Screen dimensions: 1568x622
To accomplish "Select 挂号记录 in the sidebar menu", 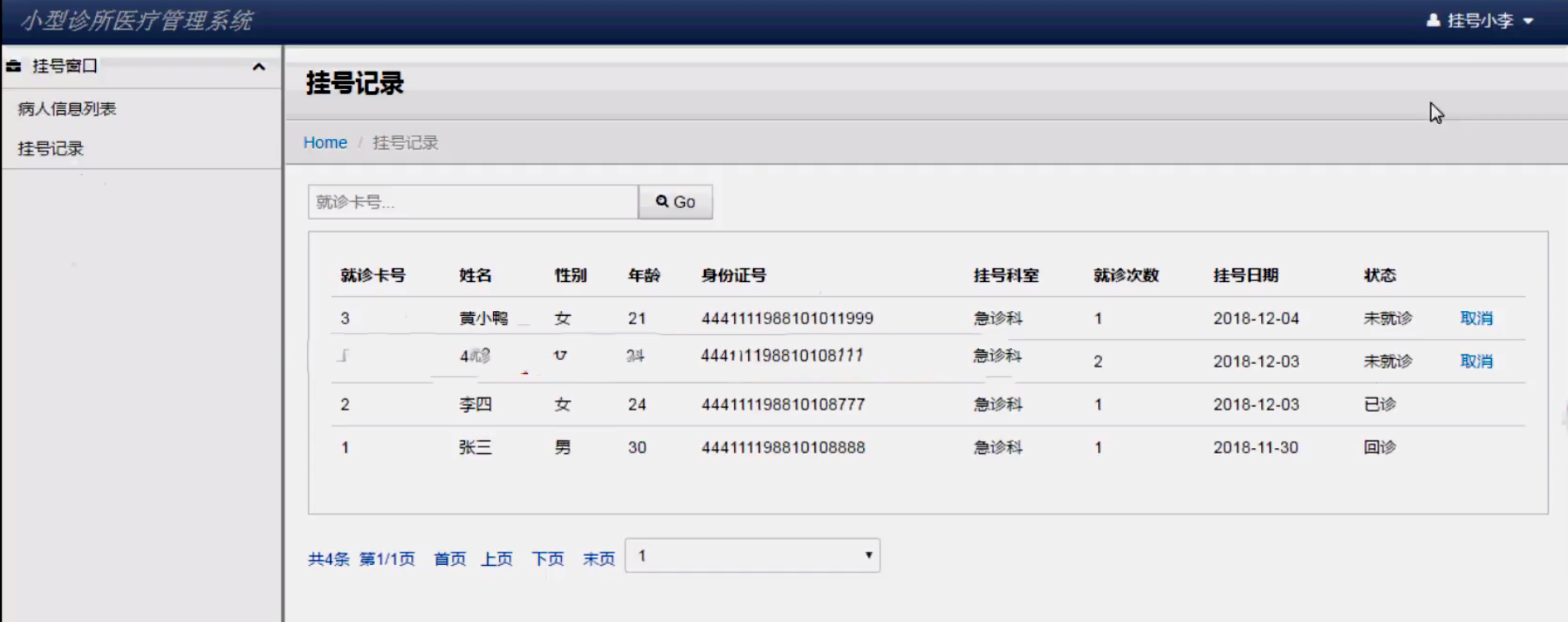I will click(x=50, y=148).
